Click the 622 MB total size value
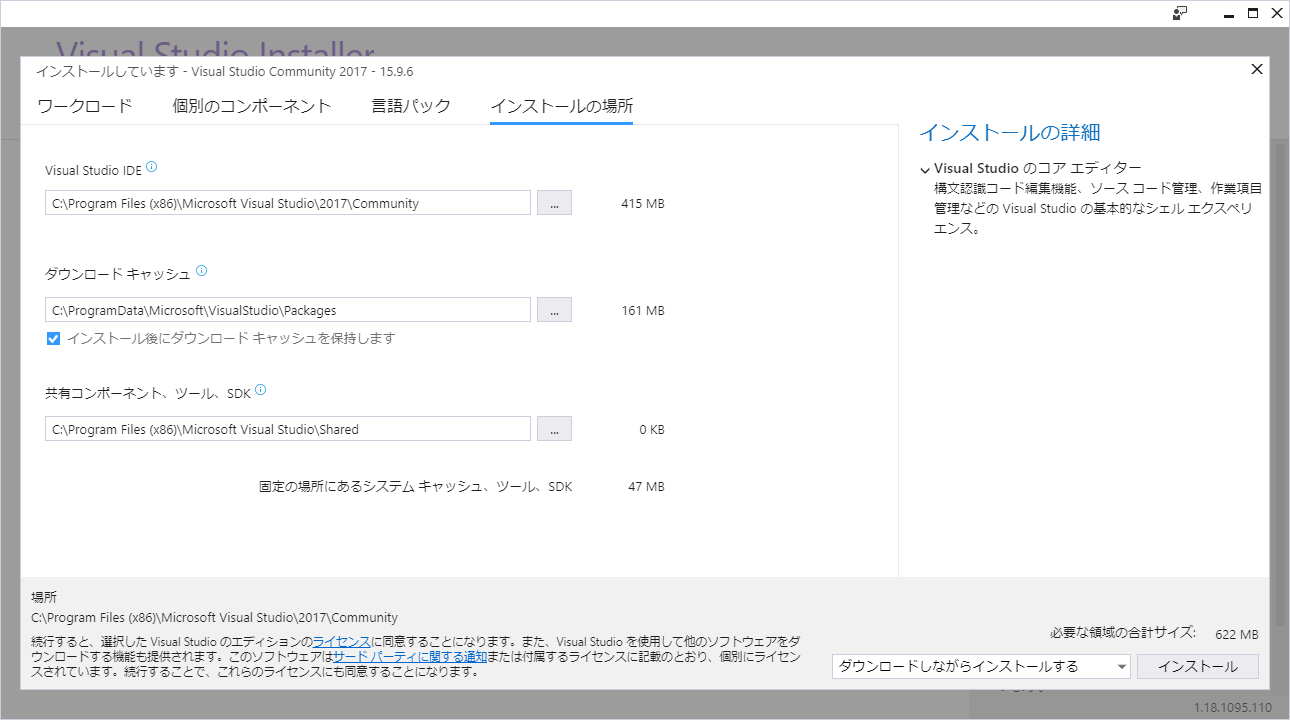The height and width of the screenshot is (720, 1290). (1237, 635)
